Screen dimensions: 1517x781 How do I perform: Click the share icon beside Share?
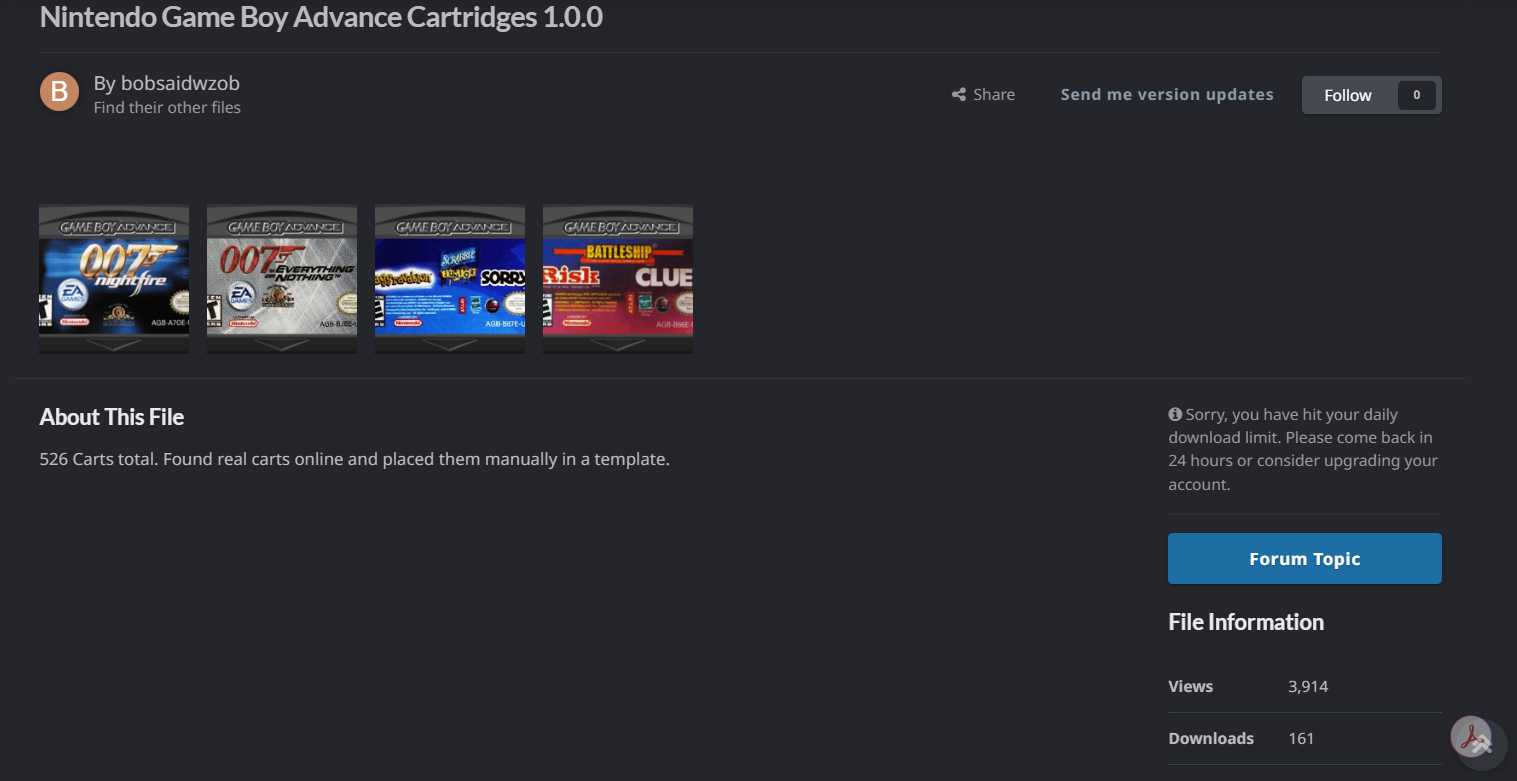pos(959,95)
